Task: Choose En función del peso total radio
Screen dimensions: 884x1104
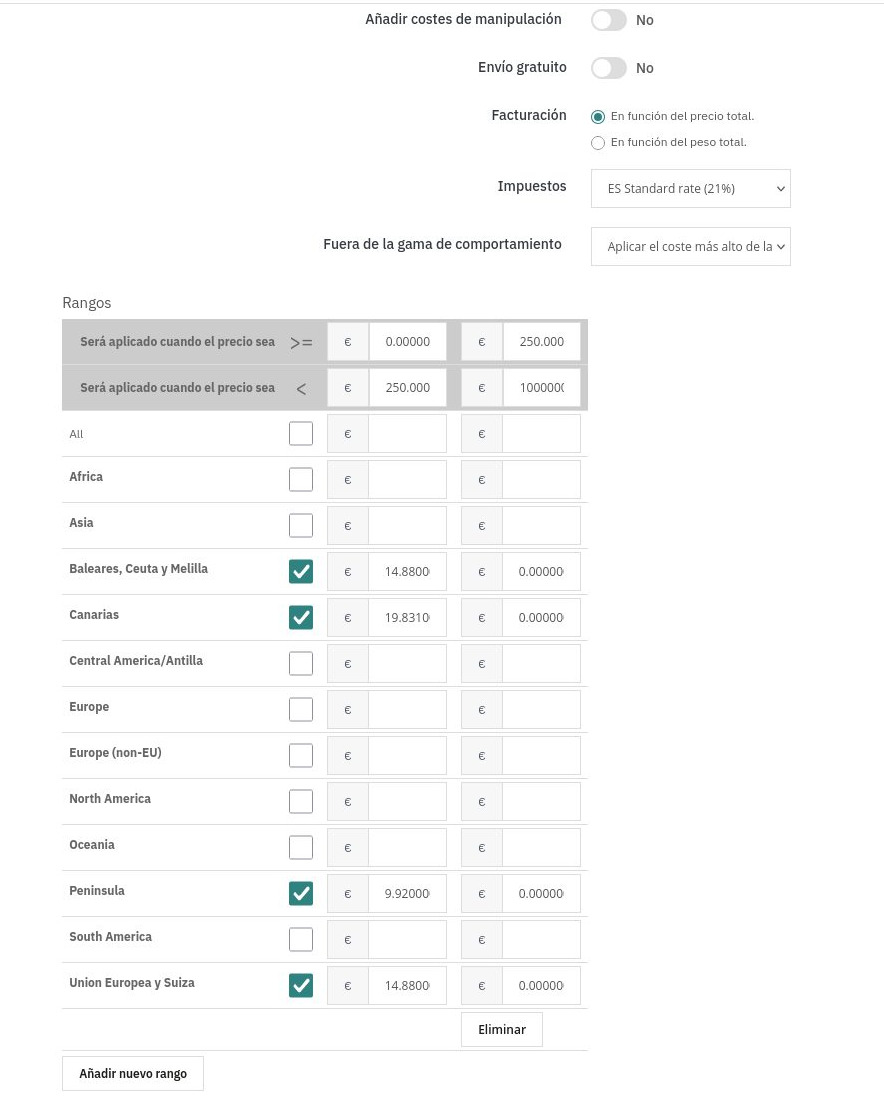Action: point(598,143)
